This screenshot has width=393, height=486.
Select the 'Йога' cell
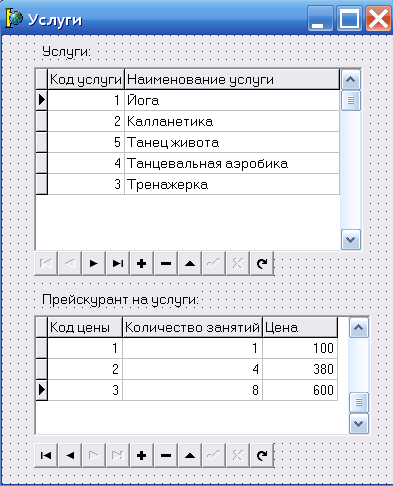point(232,100)
